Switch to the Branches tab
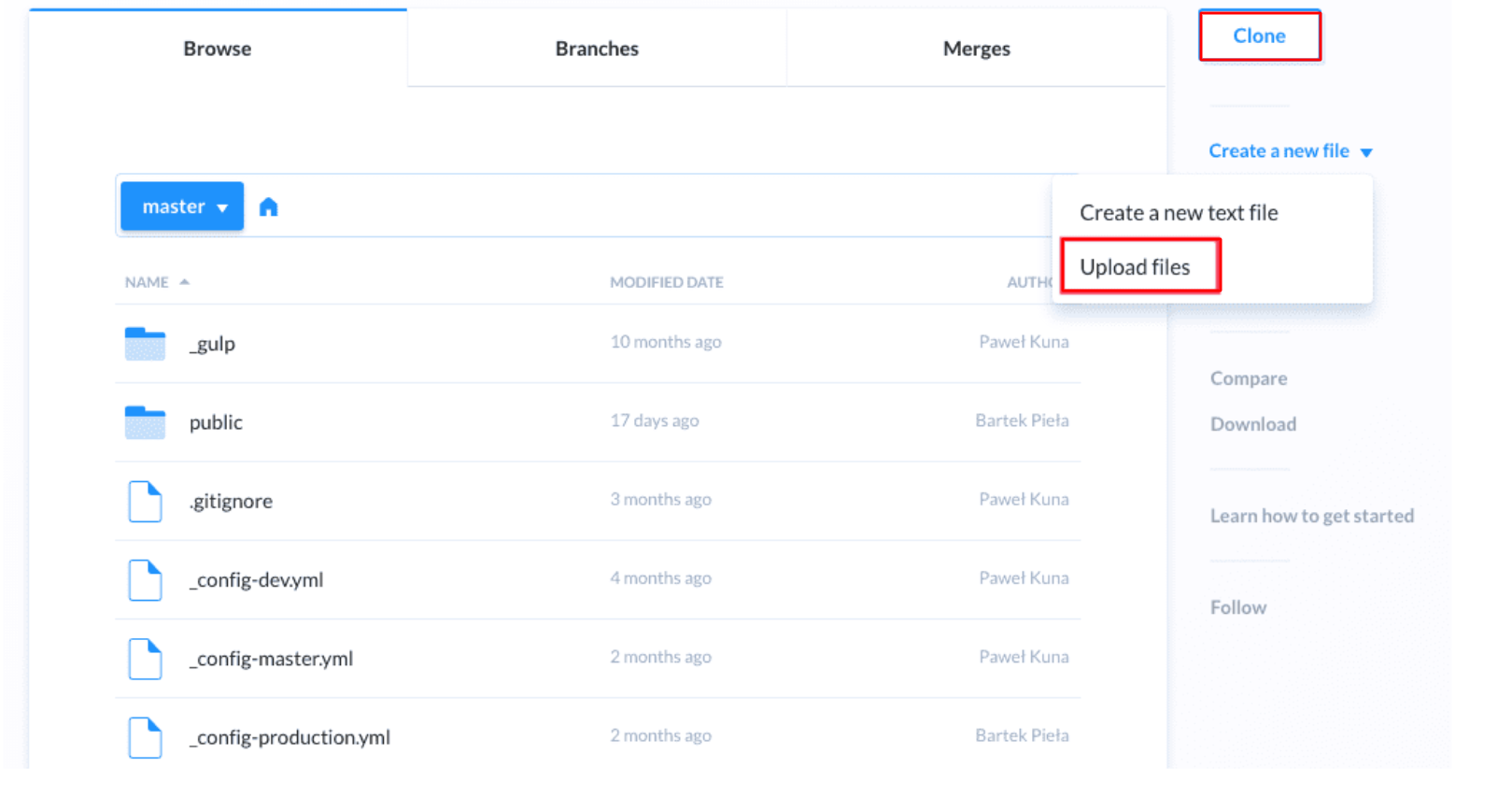Screen dimensions: 1512x811 (597, 49)
